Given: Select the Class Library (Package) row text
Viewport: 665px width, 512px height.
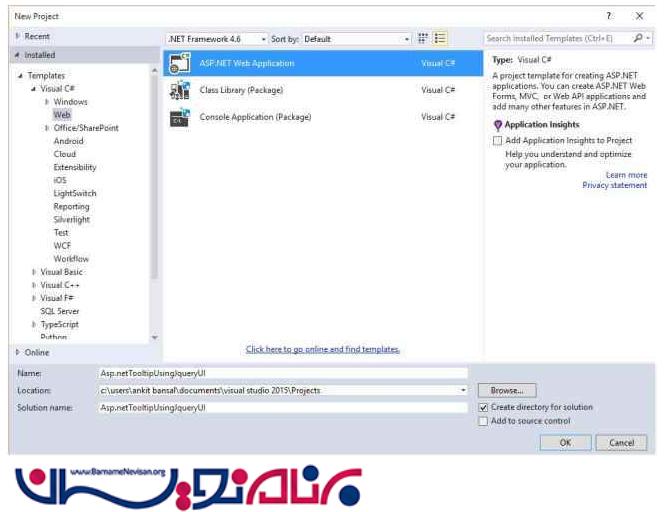Looking at the screenshot, I should tap(241, 90).
